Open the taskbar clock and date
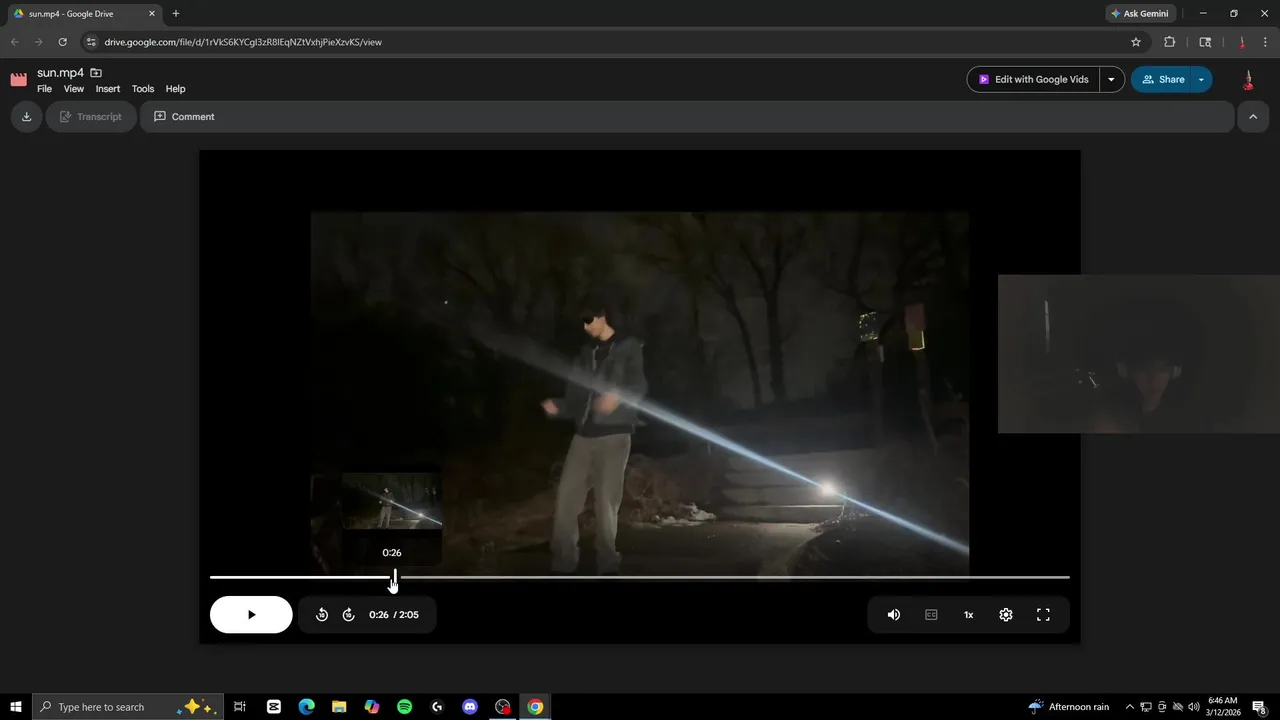The image size is (1280, 720). (x=1222, y=707)
